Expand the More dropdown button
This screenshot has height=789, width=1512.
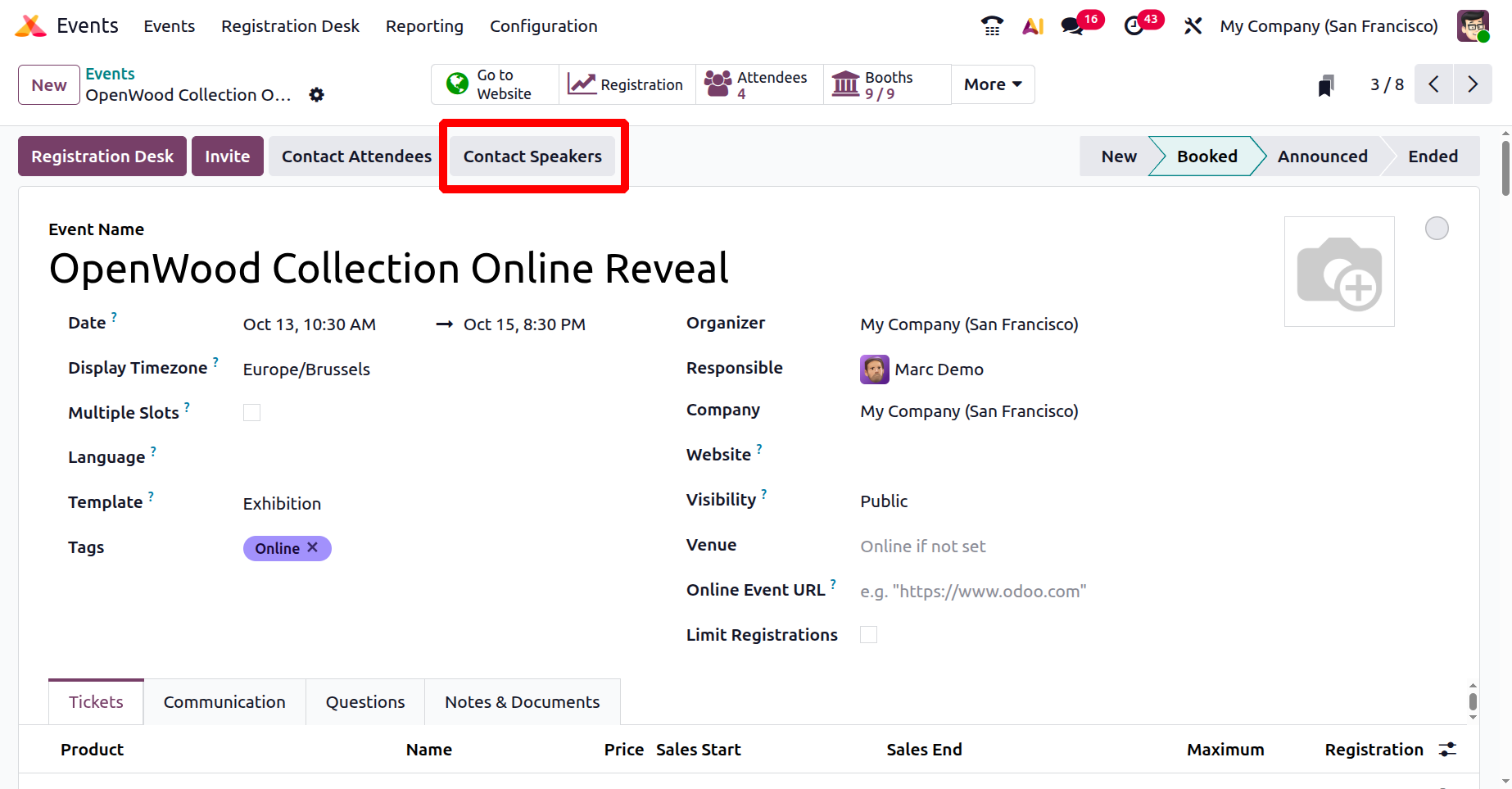[993, 84]
